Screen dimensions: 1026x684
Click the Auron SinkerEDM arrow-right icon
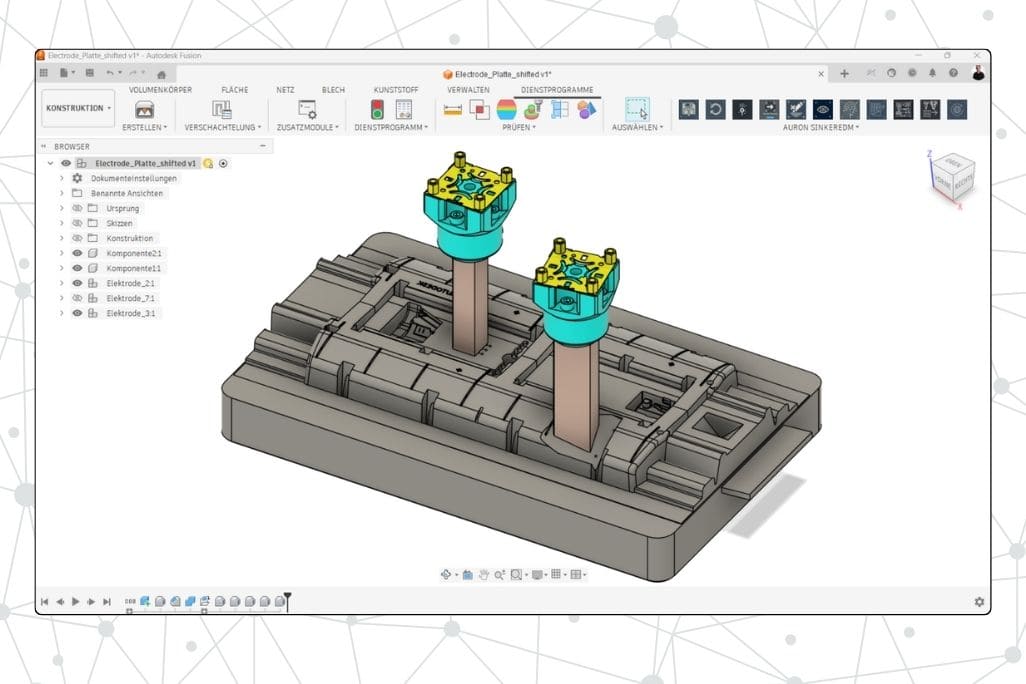point(769,109)
